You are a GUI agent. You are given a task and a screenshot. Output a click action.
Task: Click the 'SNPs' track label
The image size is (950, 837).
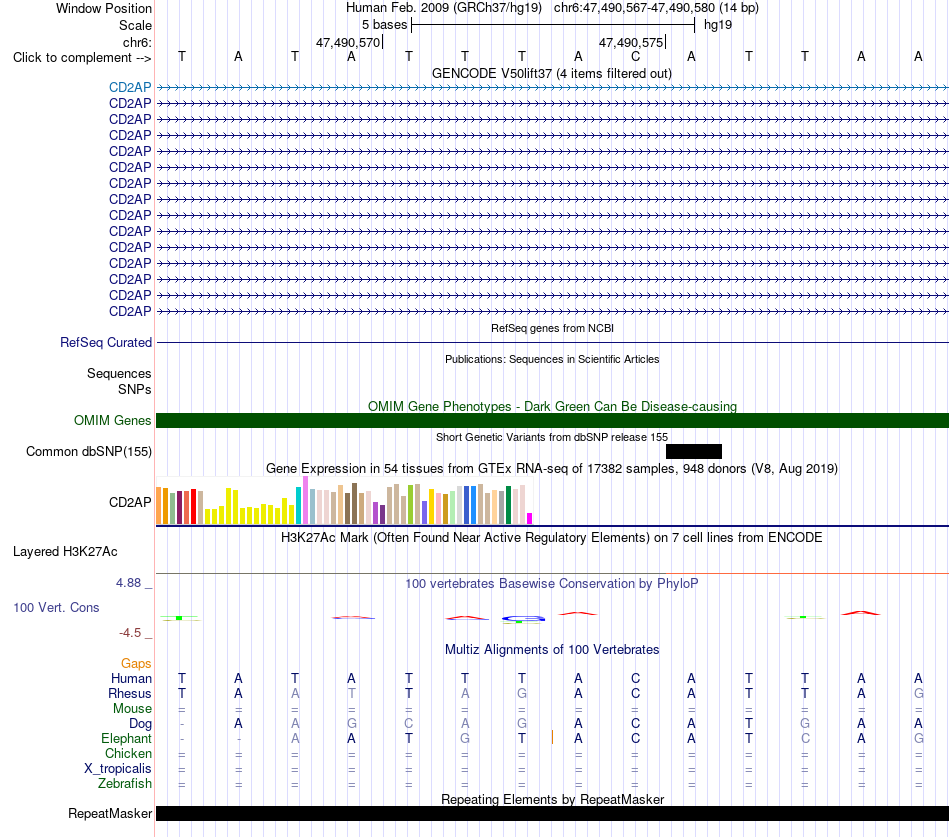[135, 389]
